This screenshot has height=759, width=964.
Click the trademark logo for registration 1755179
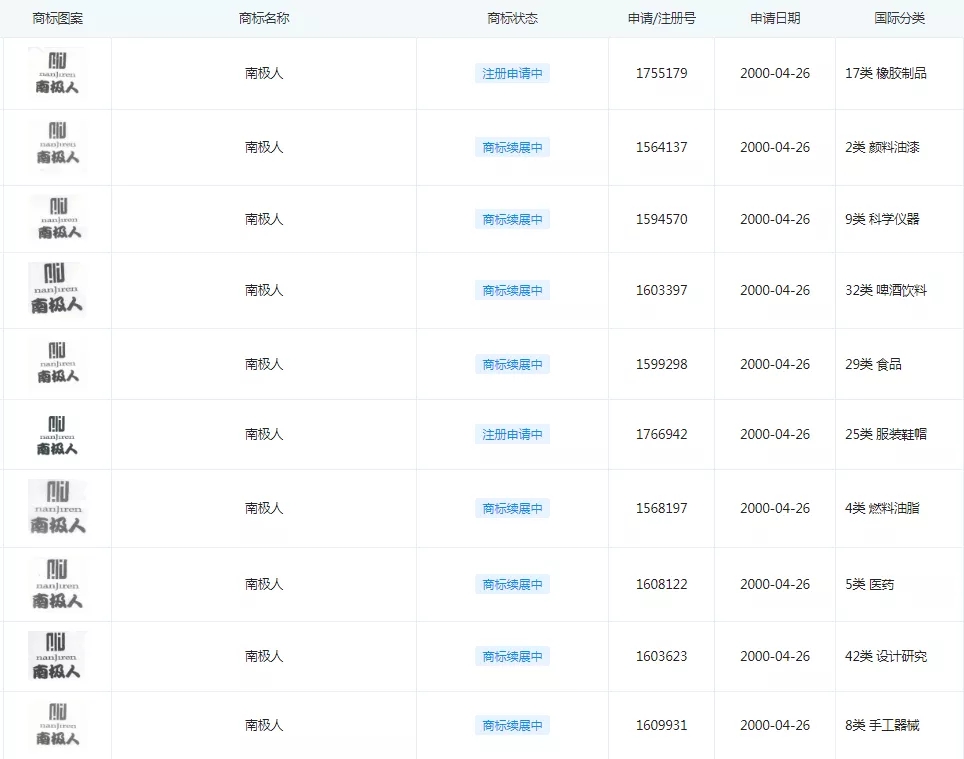pyautogui.click(x=57, y=73)
